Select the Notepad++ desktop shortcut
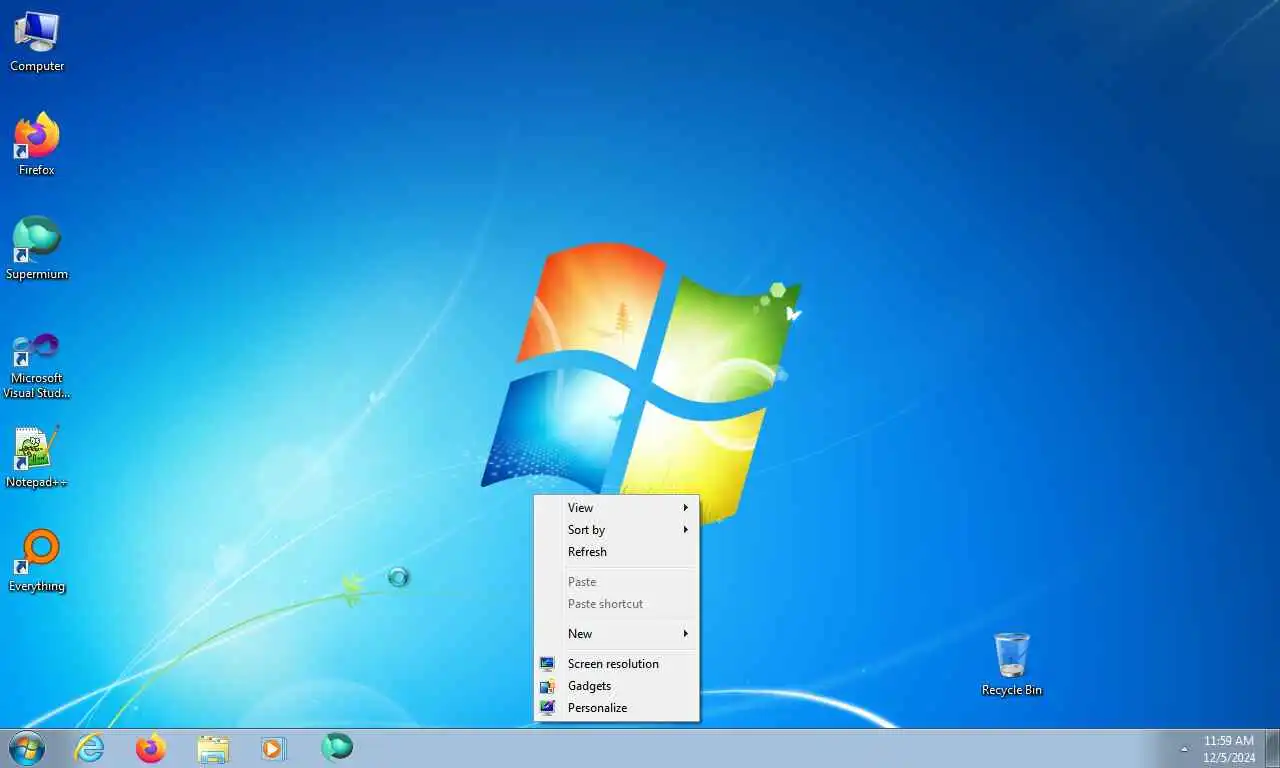1280x768 pixels. point(37,458)
